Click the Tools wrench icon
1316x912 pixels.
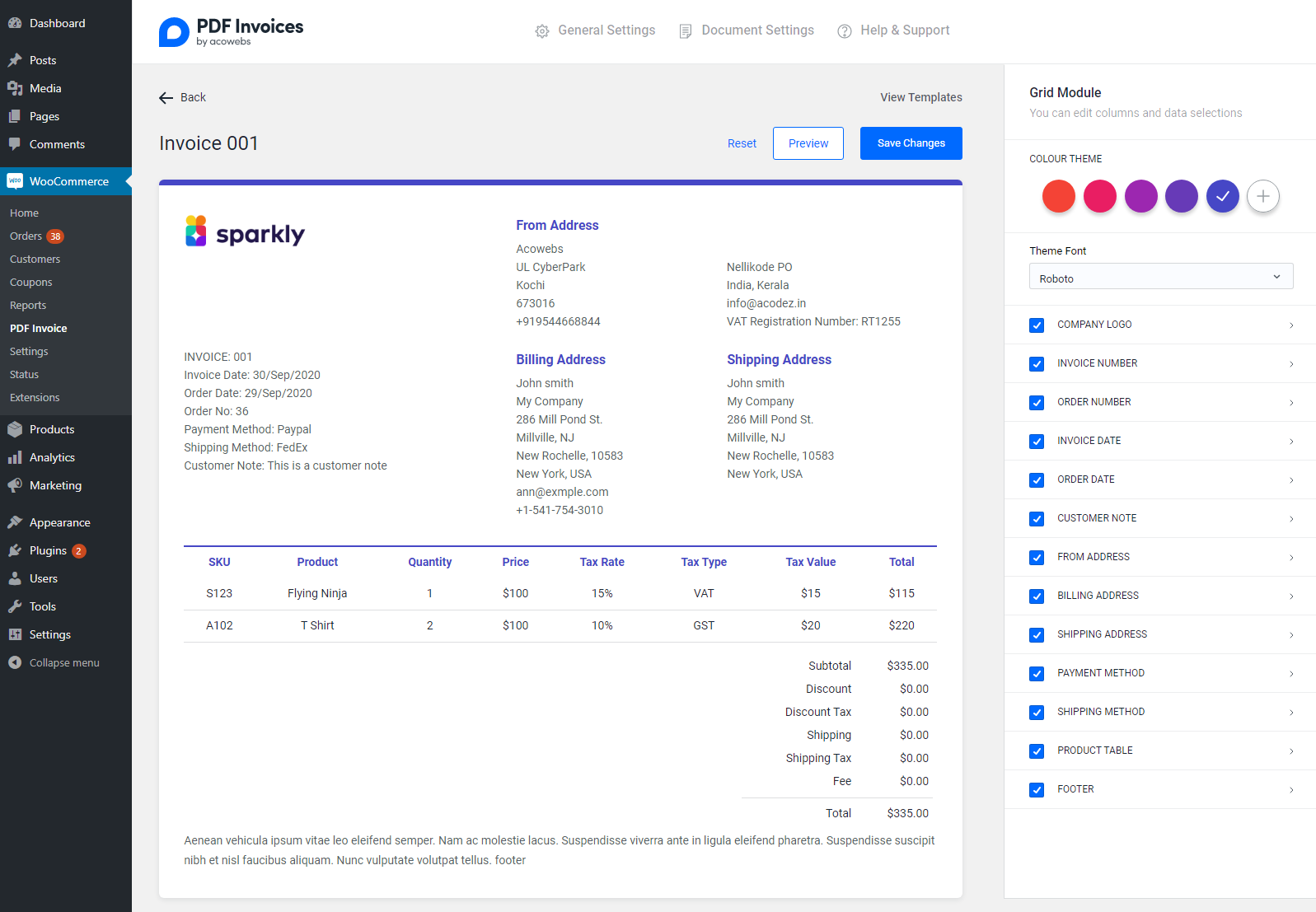pos(15,606)
